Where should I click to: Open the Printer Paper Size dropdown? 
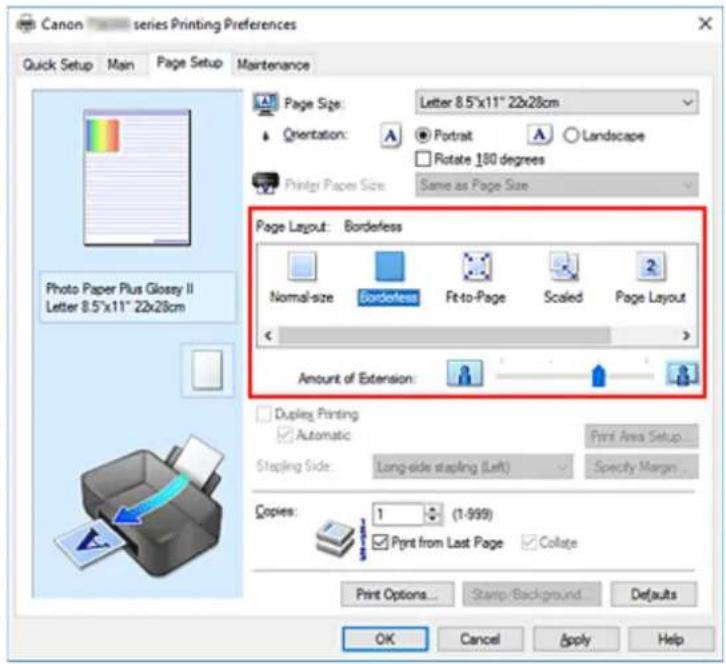click(557, 185)
